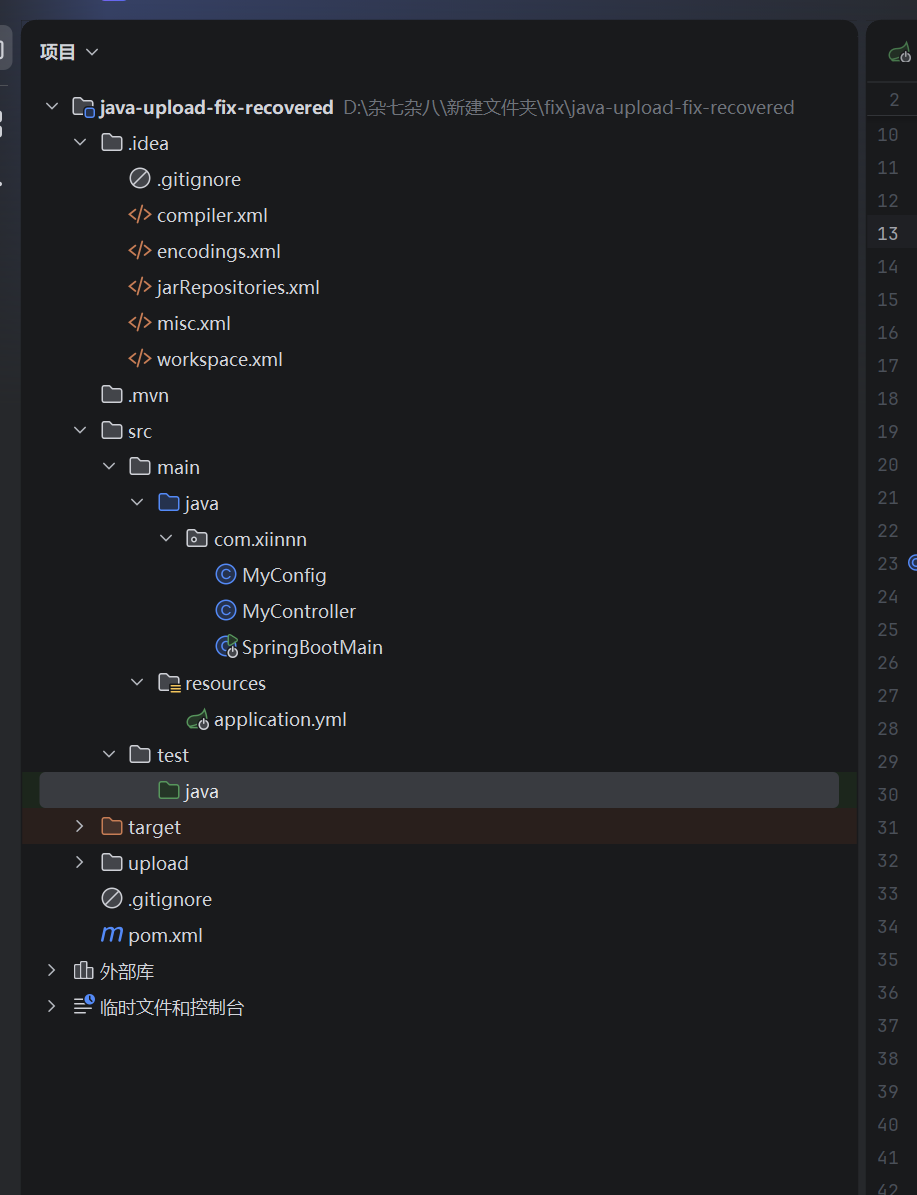Click the MyController class icon
Viewport: 917px width, 1195px height.
tap(226, 611)
